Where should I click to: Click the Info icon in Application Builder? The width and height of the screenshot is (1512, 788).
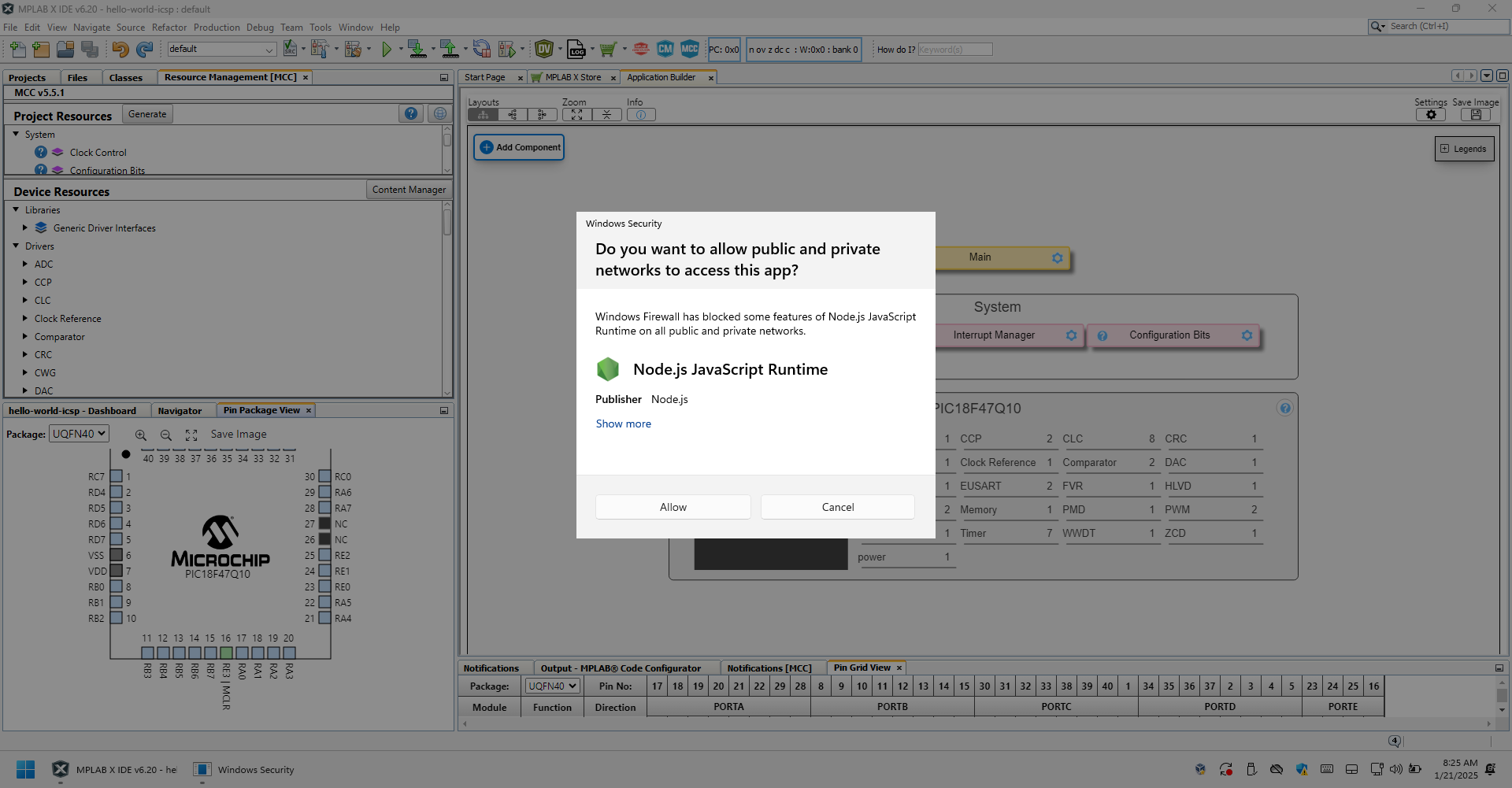pos(641,115)
